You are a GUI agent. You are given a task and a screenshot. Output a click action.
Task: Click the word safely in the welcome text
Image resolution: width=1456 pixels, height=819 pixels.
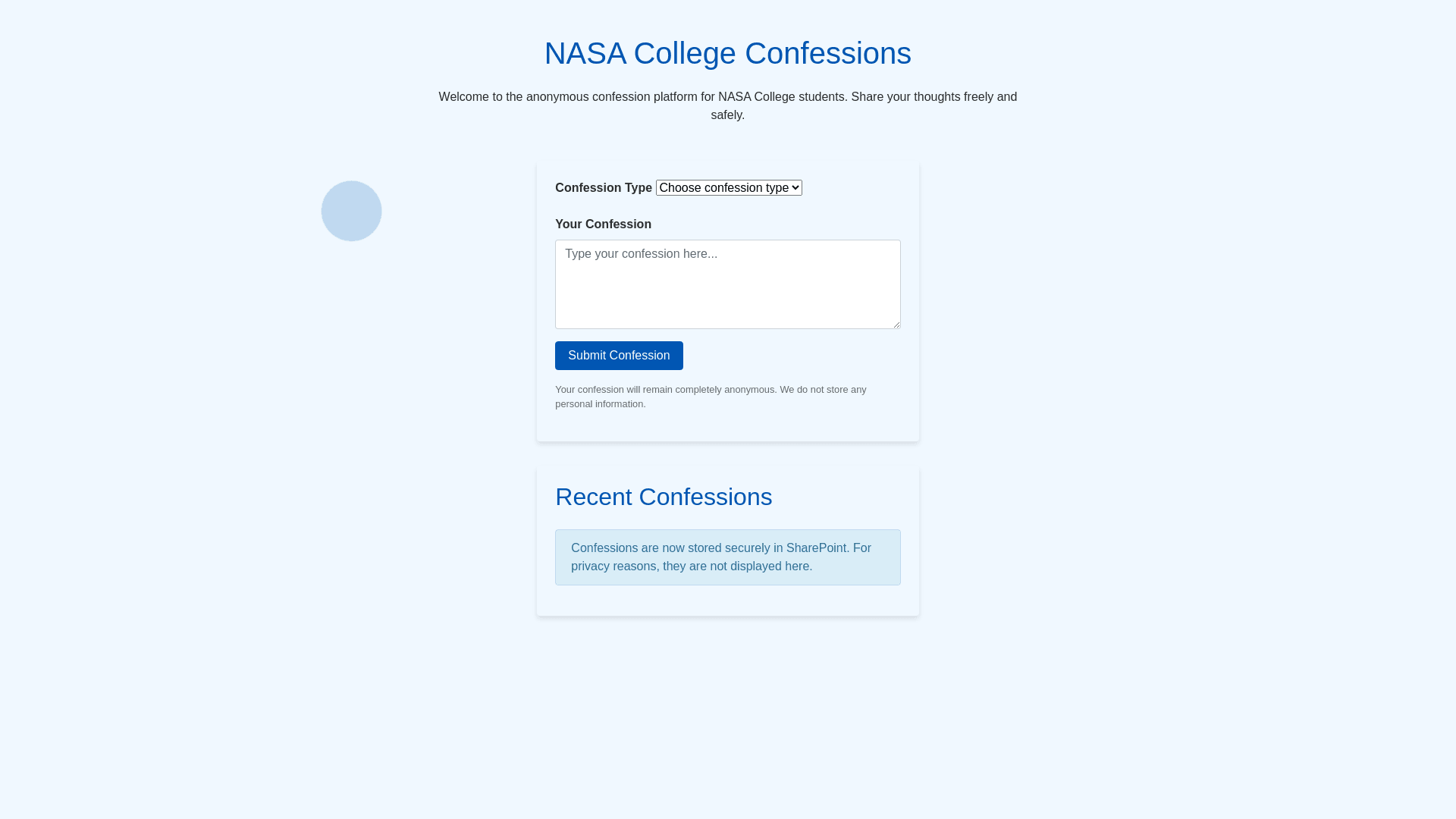click(726, 115)
